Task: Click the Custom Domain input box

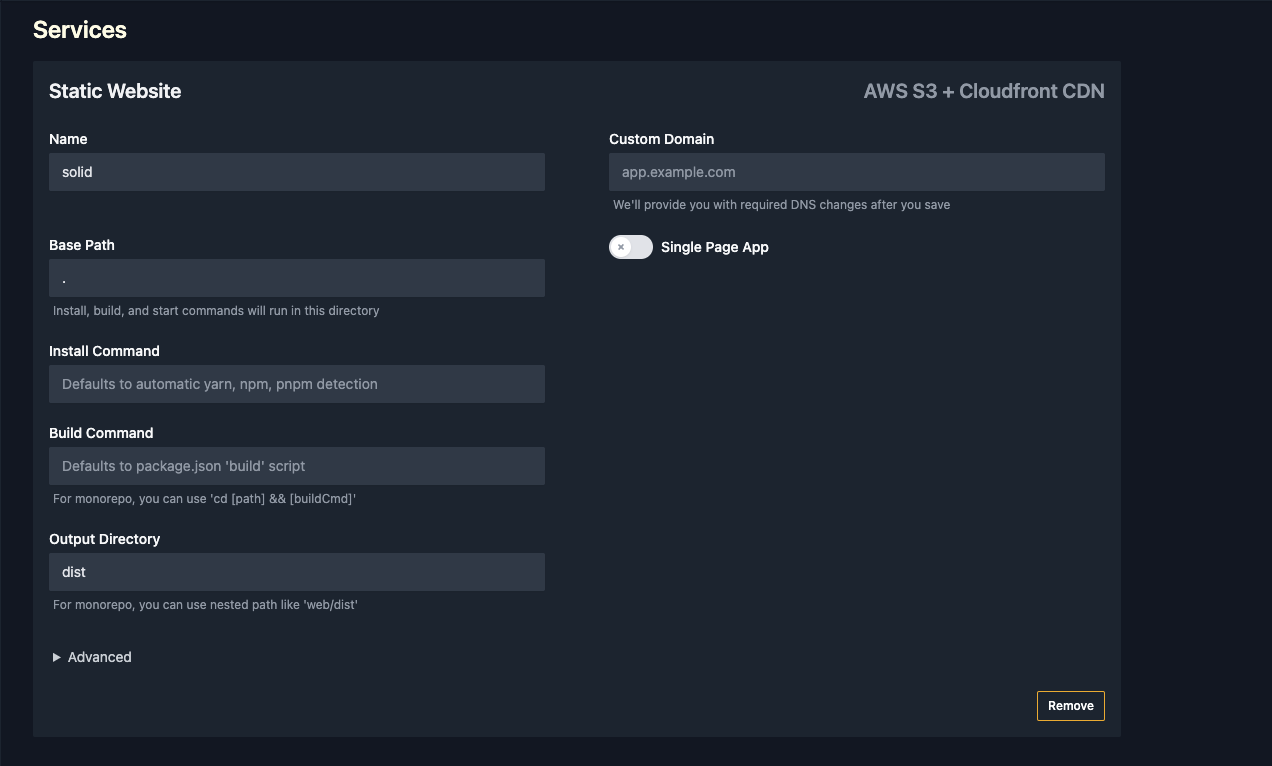Action: [x=856, y=172]
